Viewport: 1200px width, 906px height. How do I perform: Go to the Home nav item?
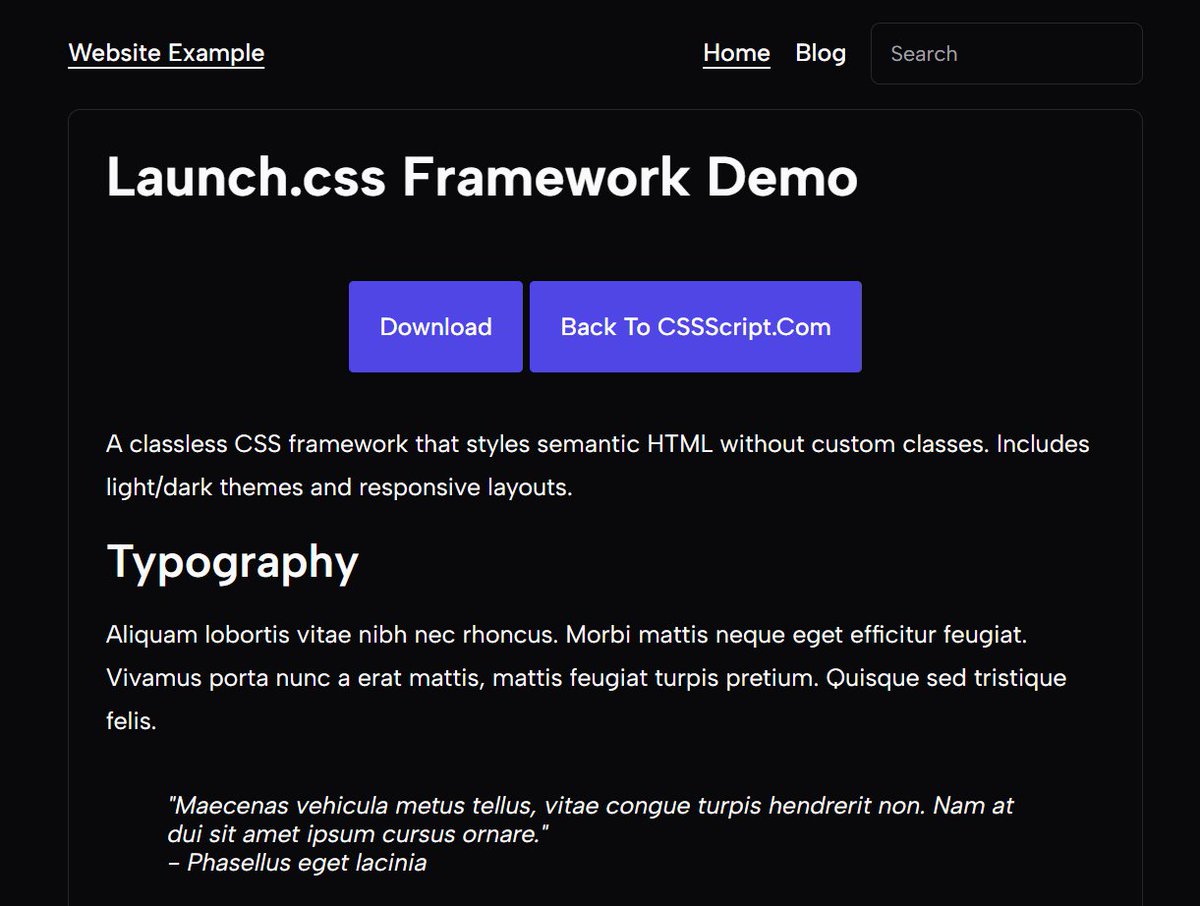pos(737,53)
